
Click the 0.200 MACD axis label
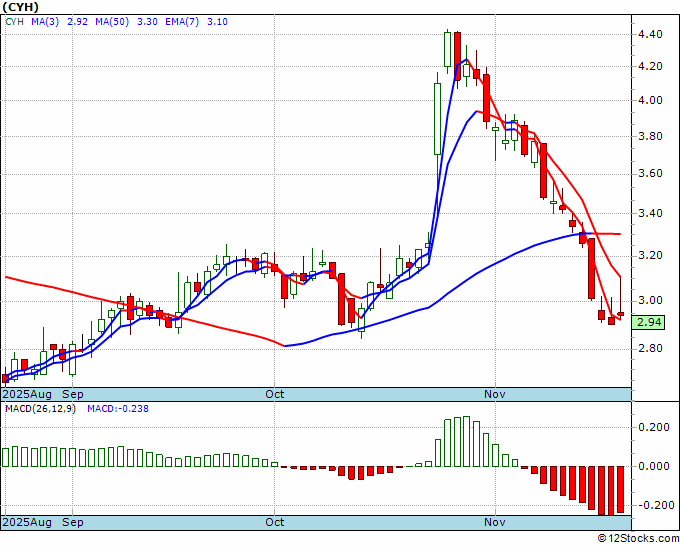coord(654,428)
